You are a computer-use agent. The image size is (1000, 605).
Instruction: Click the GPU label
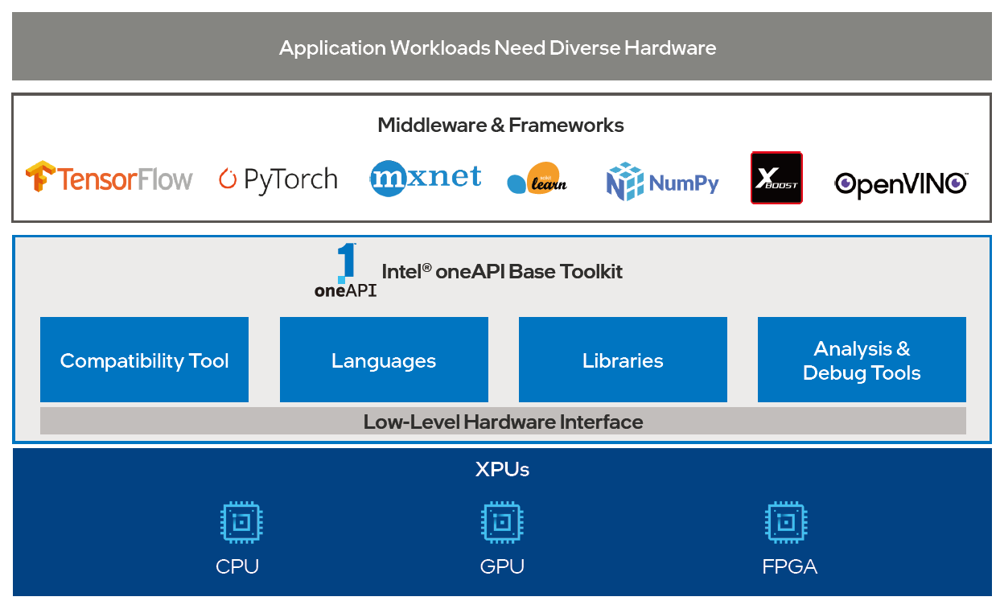pyautogui.click(x=502, y=566)
